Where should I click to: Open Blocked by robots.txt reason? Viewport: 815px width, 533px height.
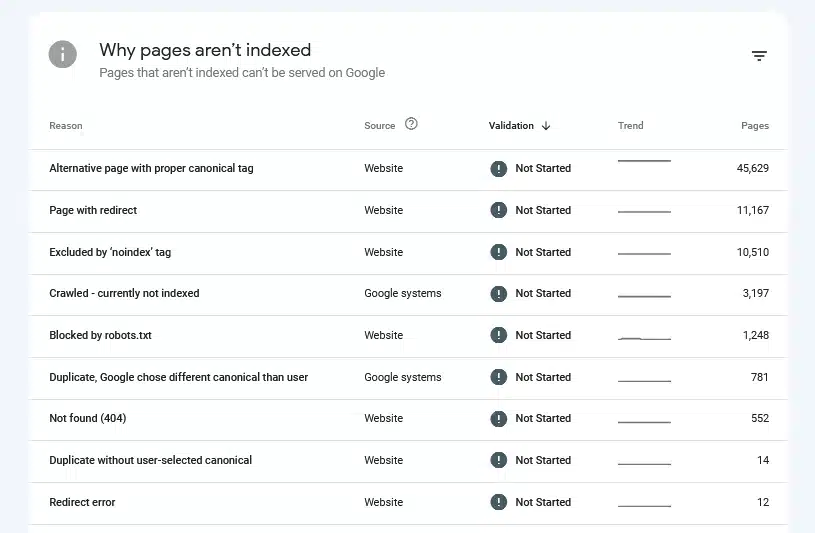(100, 335)
